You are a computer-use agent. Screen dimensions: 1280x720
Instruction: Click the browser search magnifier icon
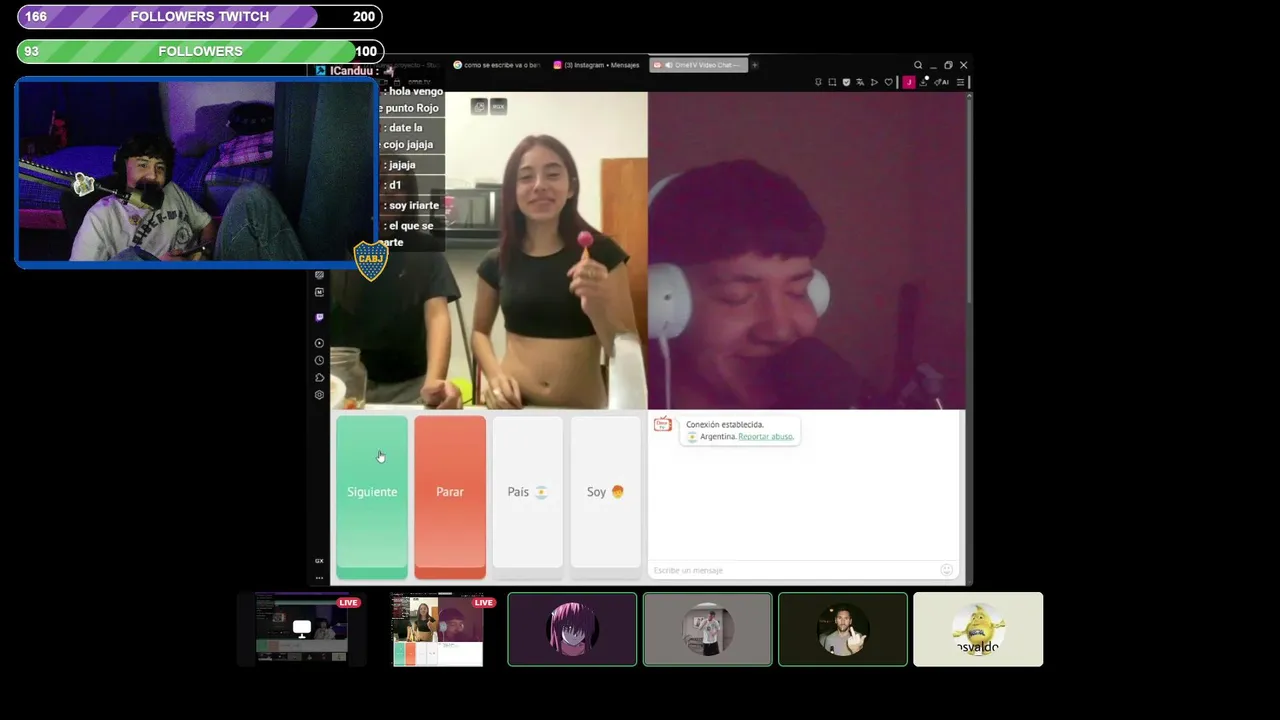point(918,65)
